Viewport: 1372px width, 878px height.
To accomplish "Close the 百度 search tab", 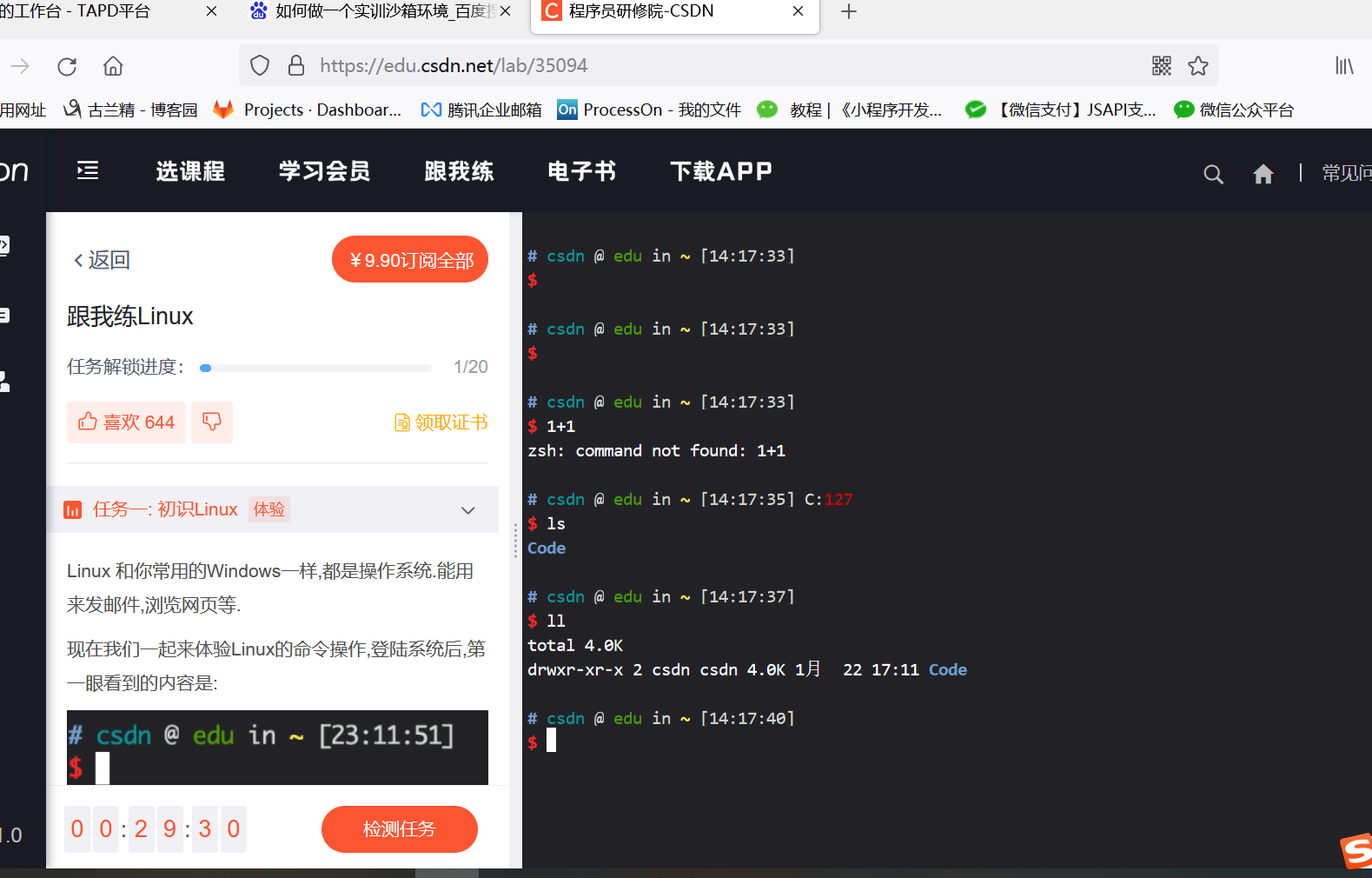I will coord(505,11).
